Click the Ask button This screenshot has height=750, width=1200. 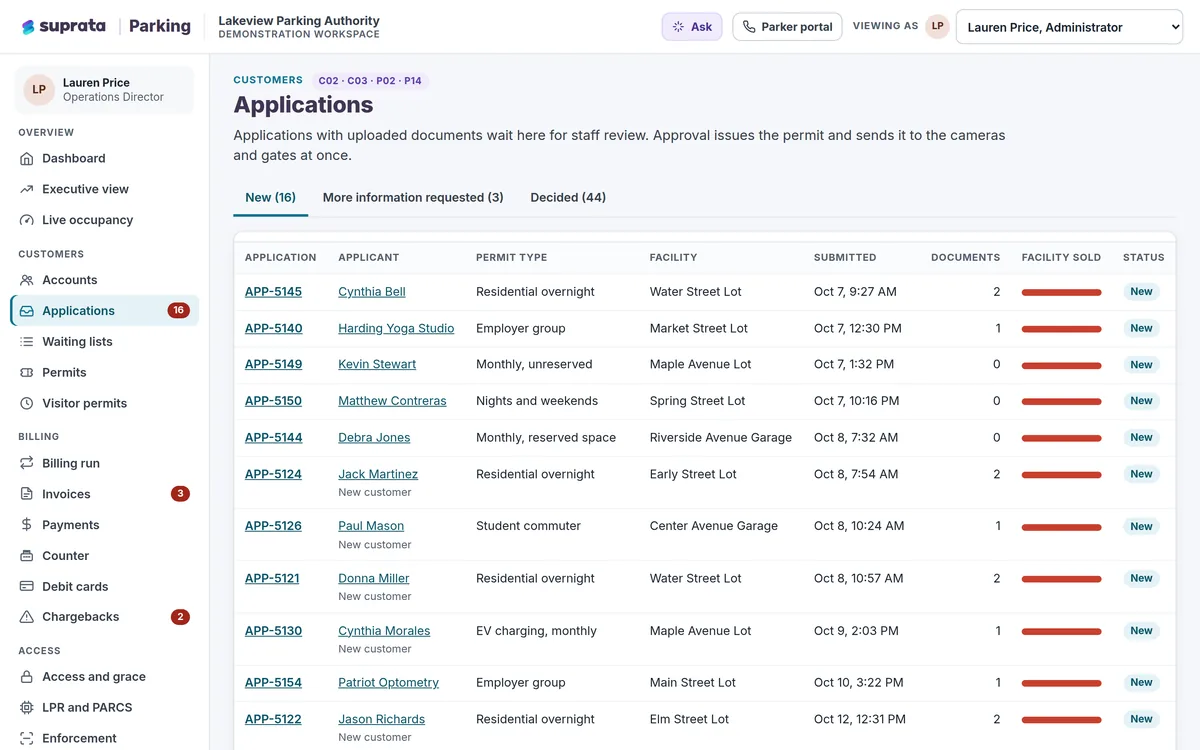692,27
